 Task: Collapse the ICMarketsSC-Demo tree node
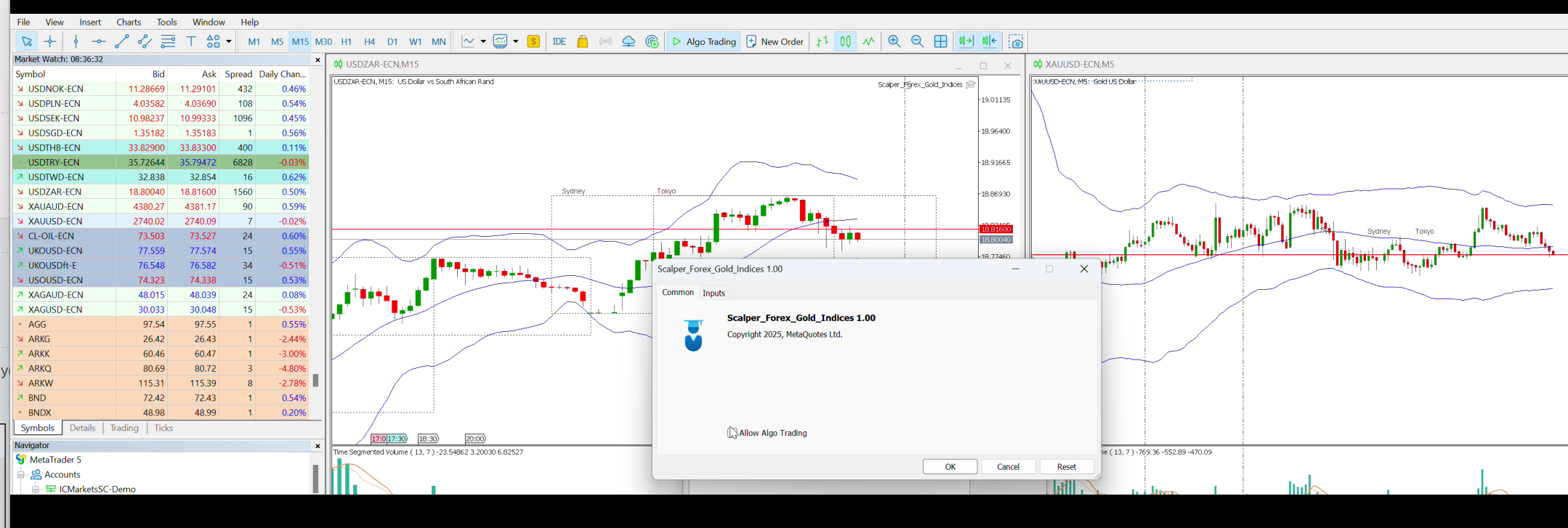point(35,489)
